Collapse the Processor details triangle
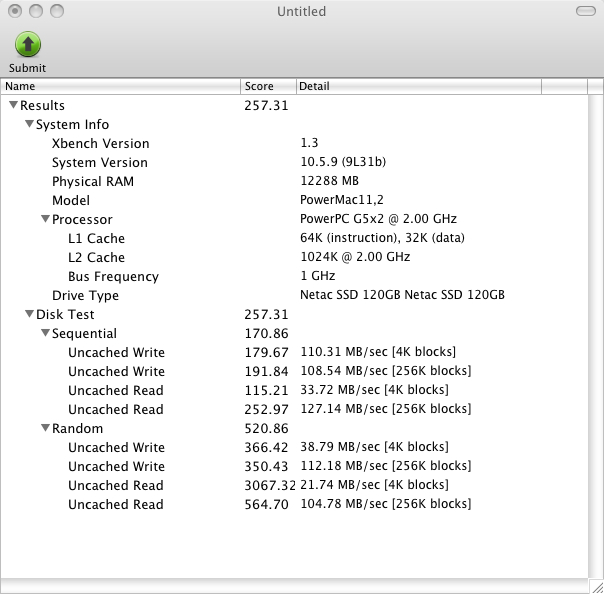604x594 pixels. pos(45,219)
